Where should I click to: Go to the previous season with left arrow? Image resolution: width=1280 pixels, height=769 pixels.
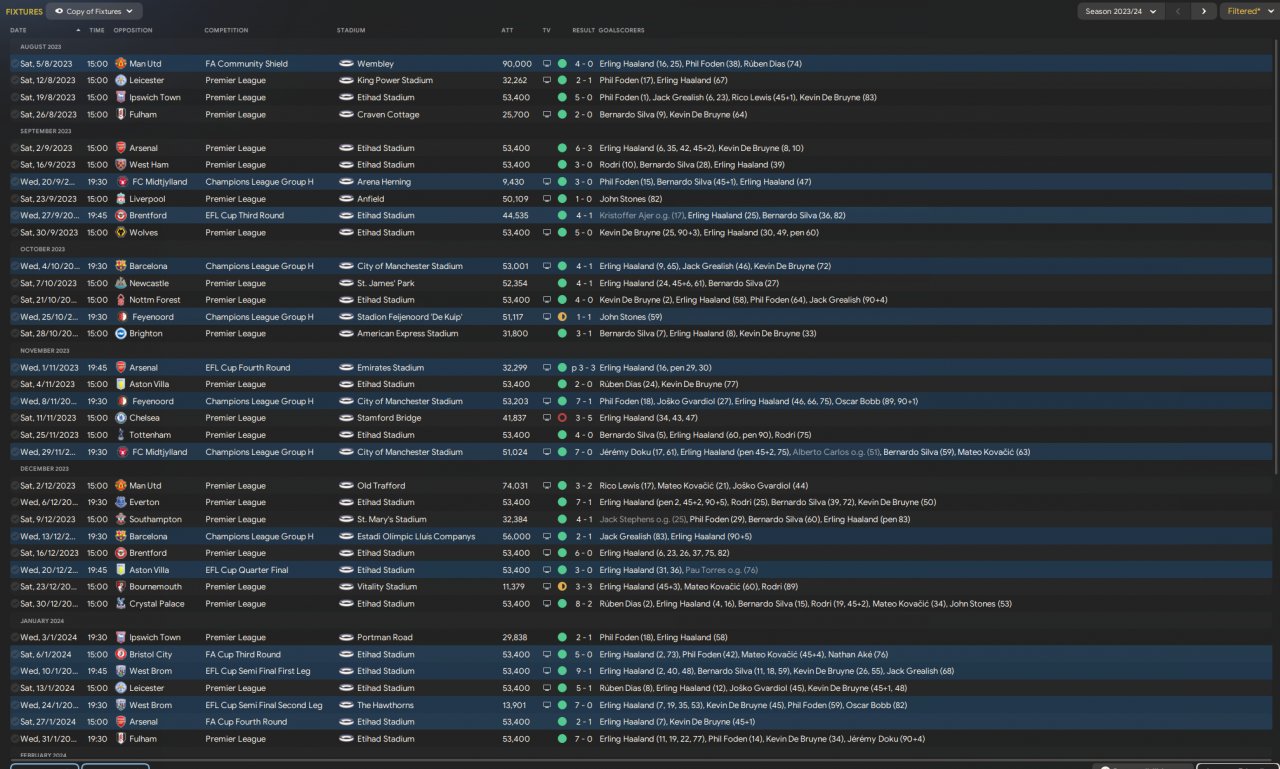[x=1179, y=11]
